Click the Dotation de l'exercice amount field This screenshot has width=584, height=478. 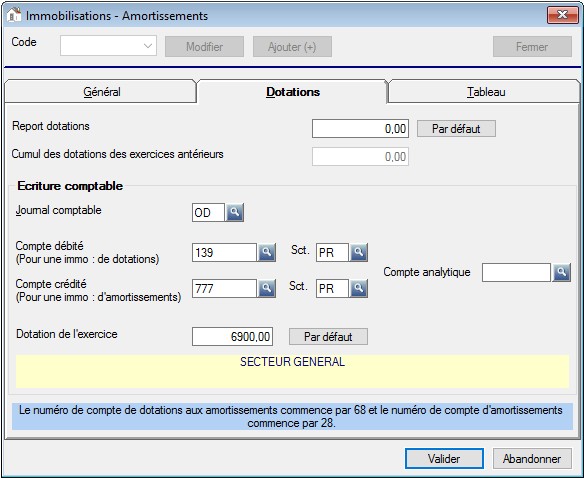click(232, 337)
